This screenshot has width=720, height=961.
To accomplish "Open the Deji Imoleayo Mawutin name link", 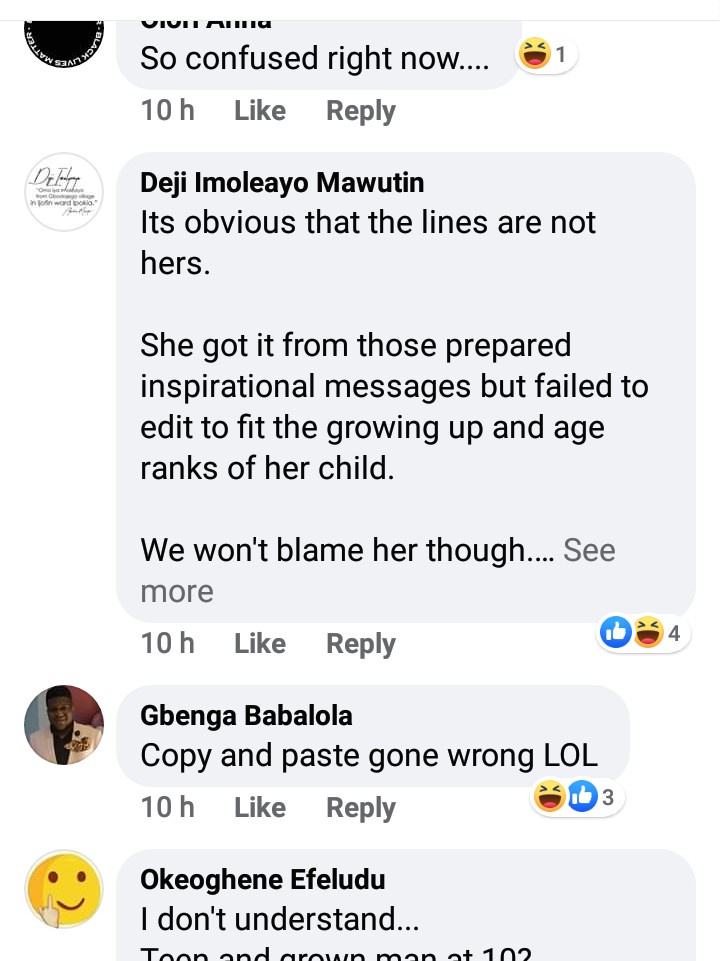I will (282, 182).
